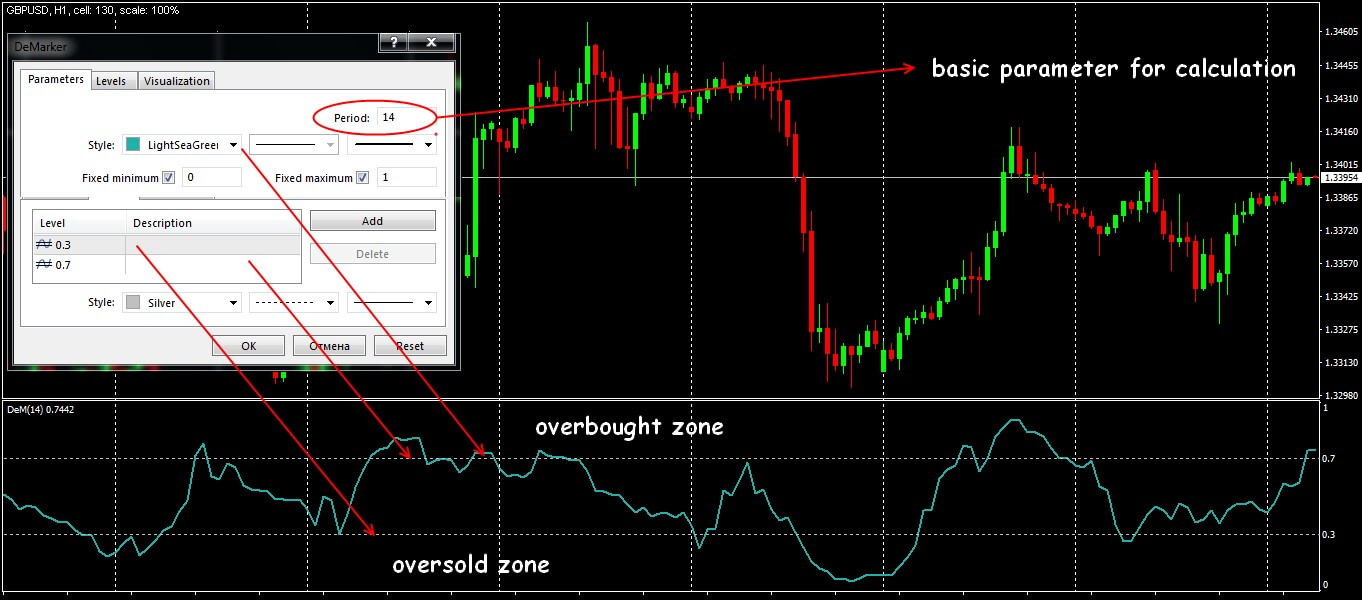
Task: Select the 0.7 level row icon
Action: (x=44, y=264)
